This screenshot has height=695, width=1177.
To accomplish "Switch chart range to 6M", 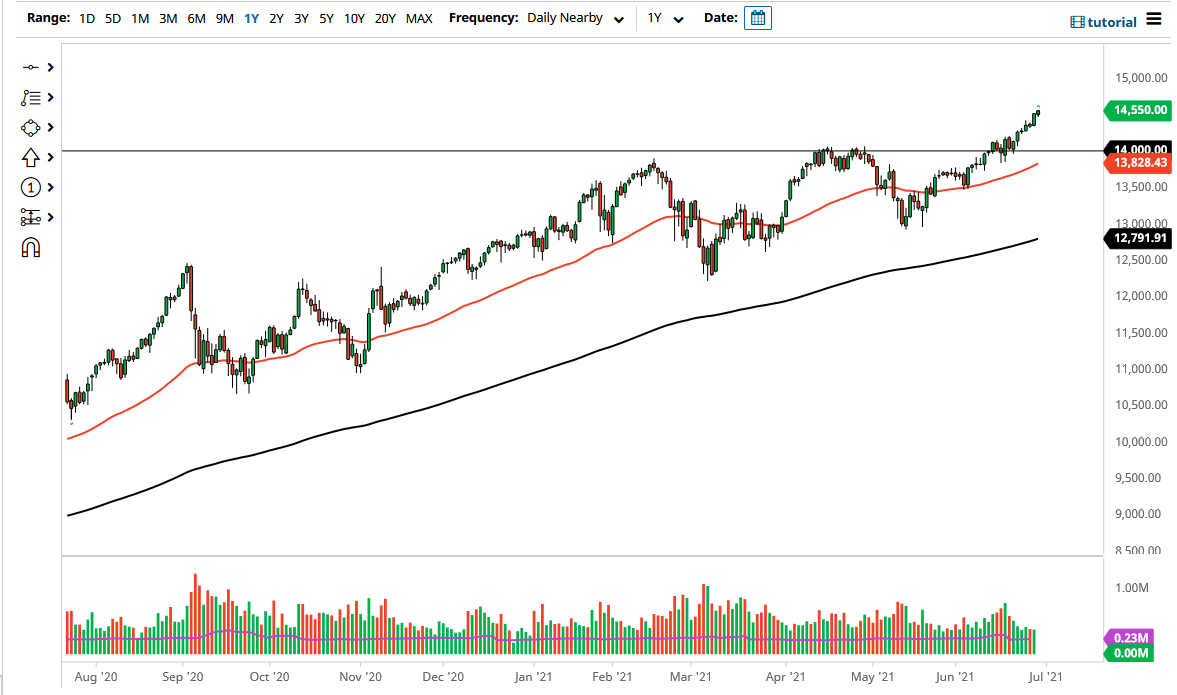I will [195, 18].
